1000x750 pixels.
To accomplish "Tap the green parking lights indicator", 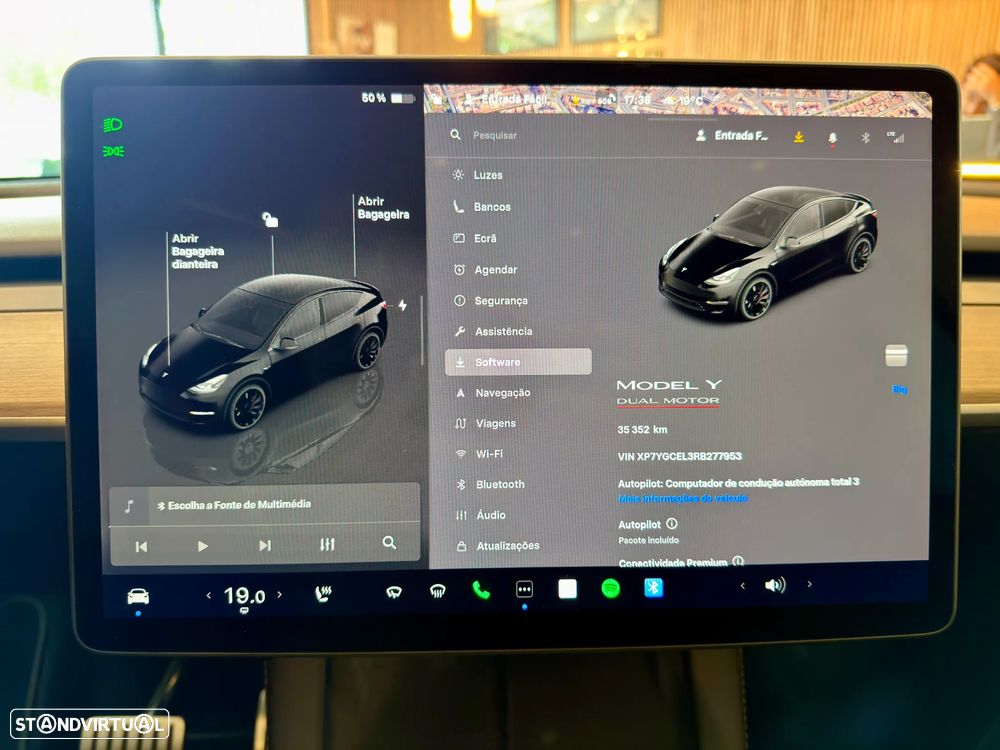I will (114, 151).
